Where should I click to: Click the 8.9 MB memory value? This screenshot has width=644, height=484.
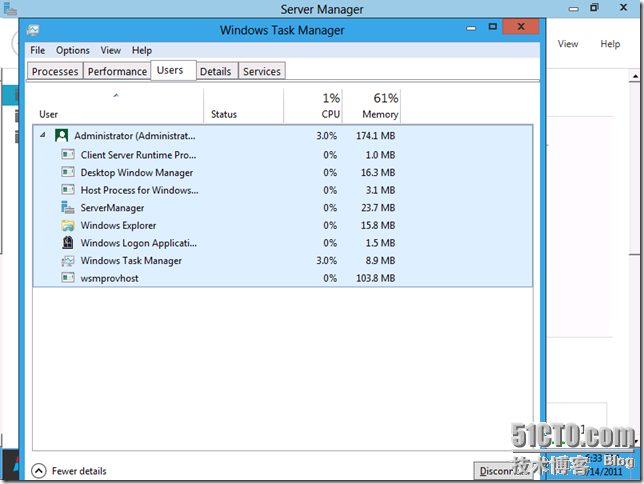[380, 260]
